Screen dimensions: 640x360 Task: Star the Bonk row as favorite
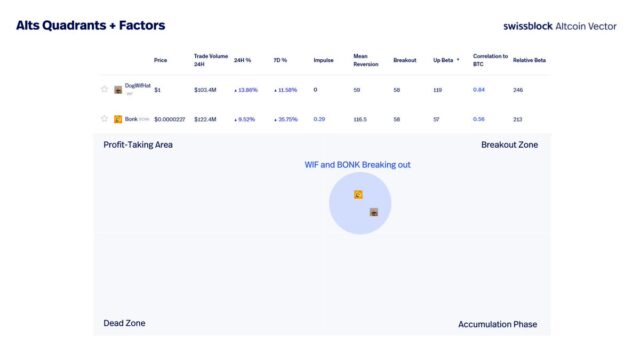(104, 118)
